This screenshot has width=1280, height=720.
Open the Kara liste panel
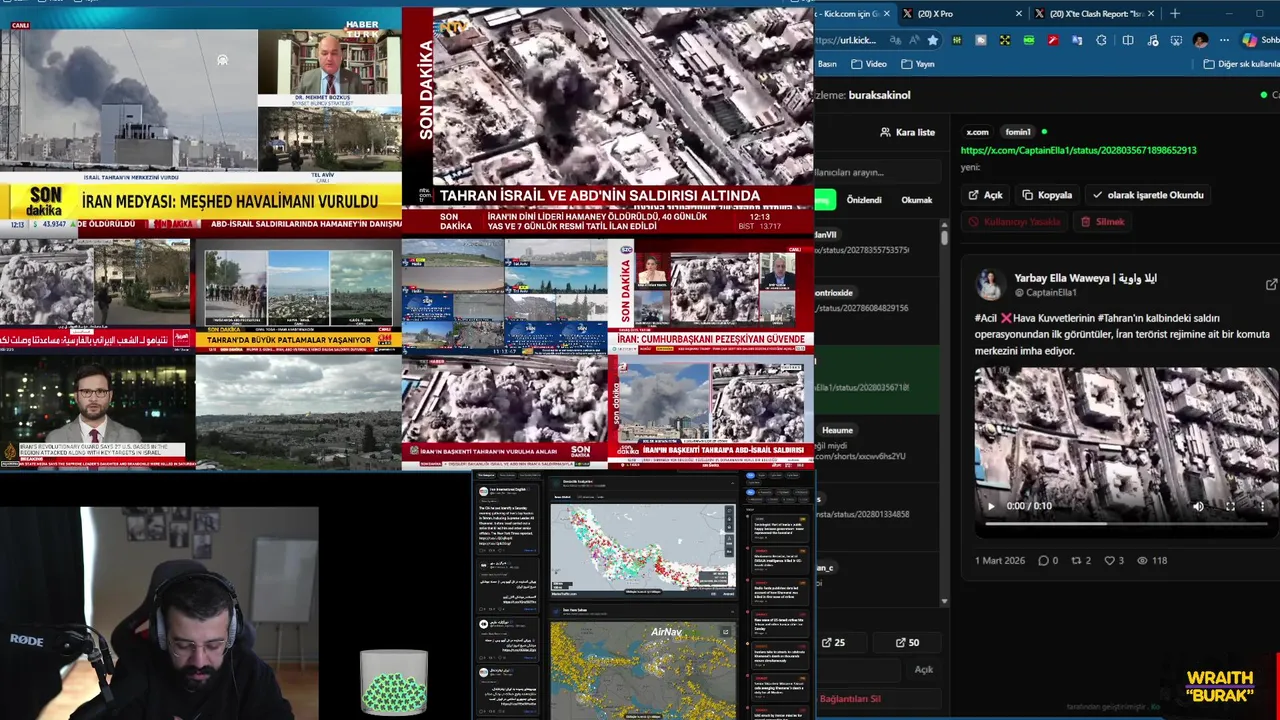[x=907, y=132]
